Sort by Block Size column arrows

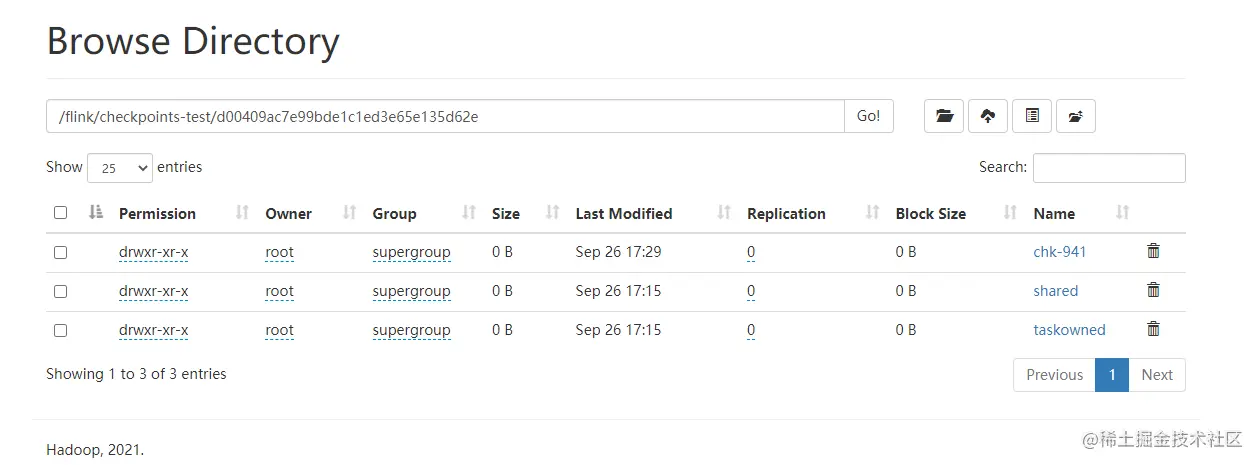pos(1011,213)
